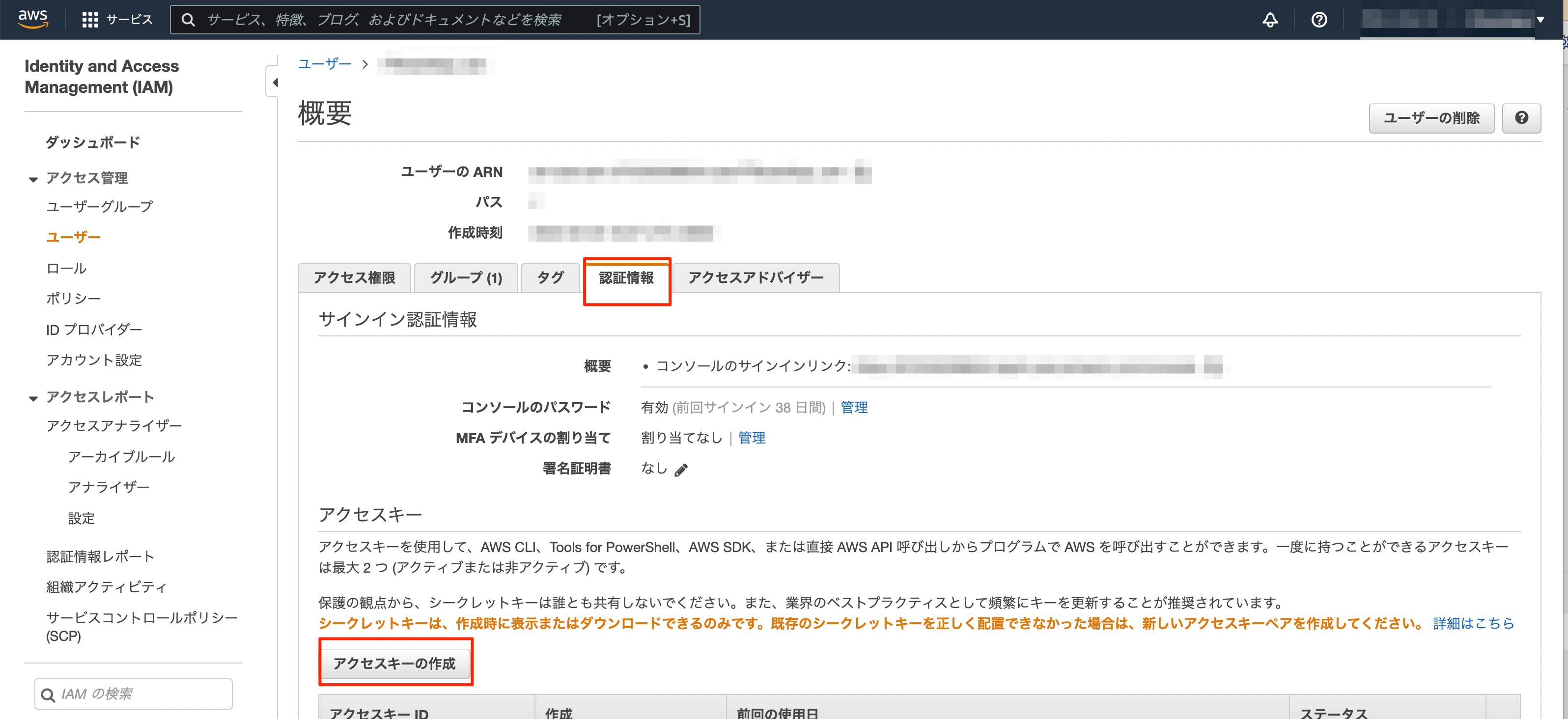The width and height of the screenshot is (1568, 719).
Task: Switch to the アクセス権限 tab
Action: pyautogui.click(x=354, y=277)
